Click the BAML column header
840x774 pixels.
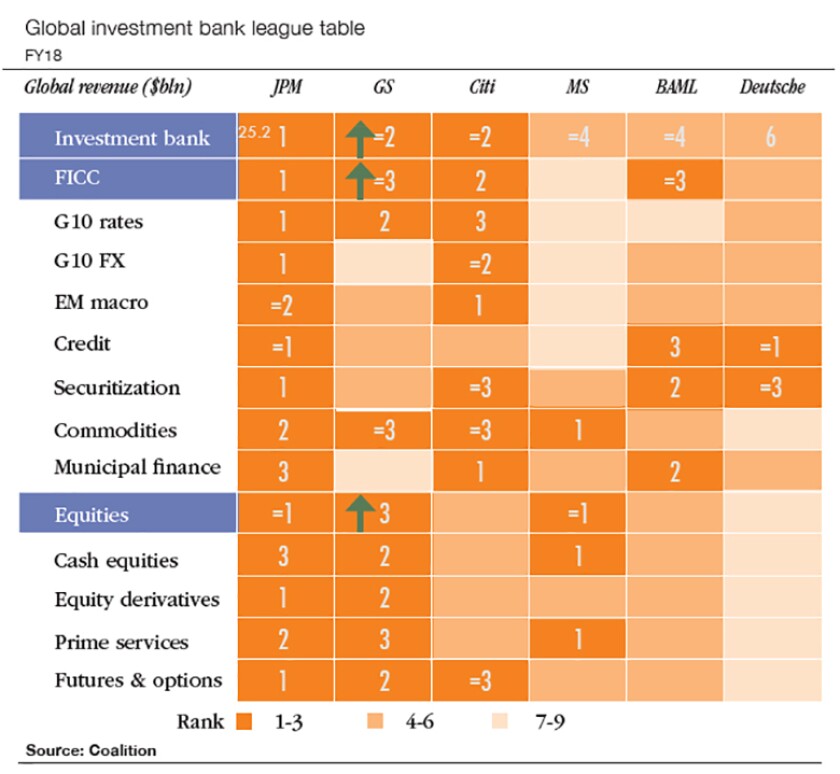[x=676, y=86]
